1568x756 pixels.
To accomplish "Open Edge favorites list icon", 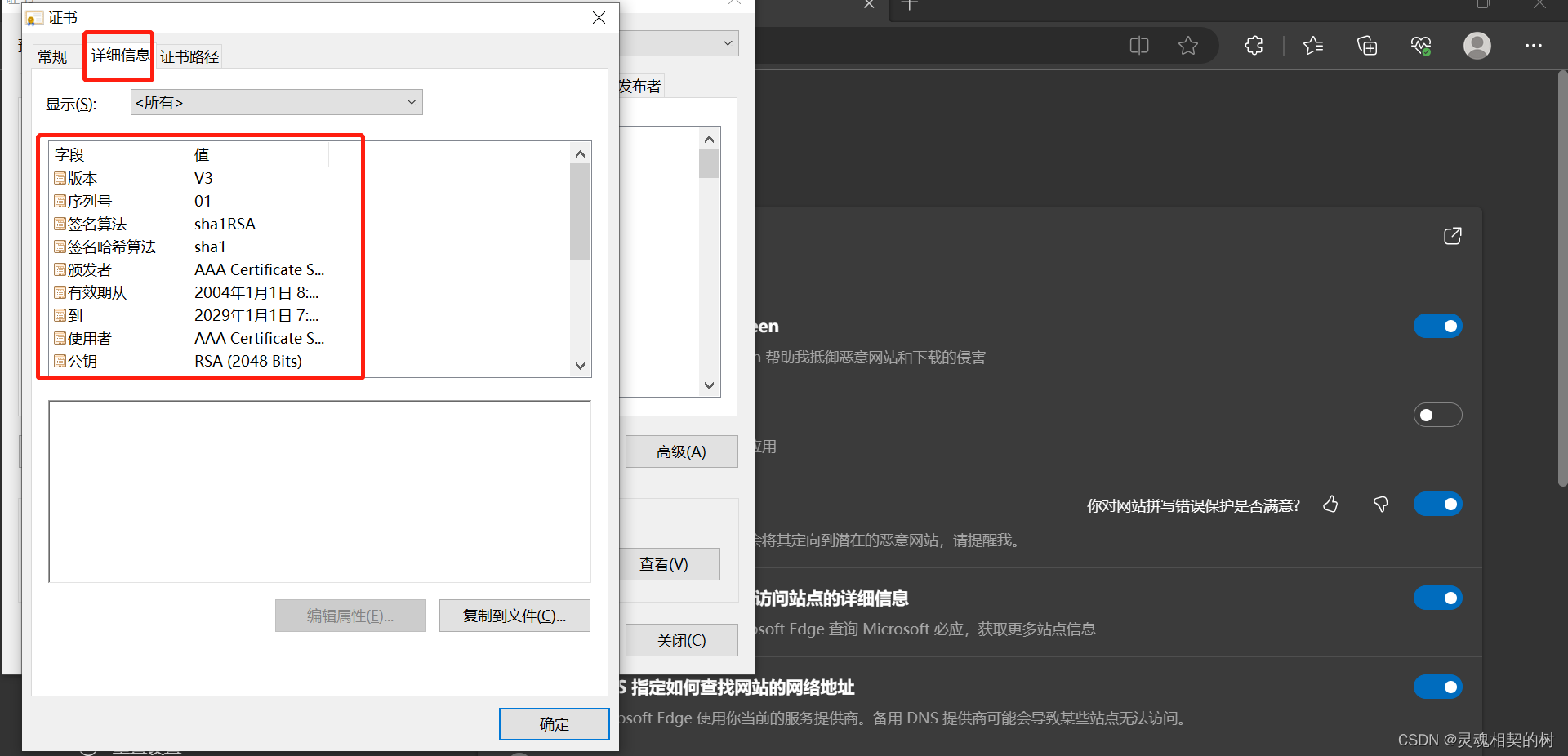I will click(x=1313, y=46).
